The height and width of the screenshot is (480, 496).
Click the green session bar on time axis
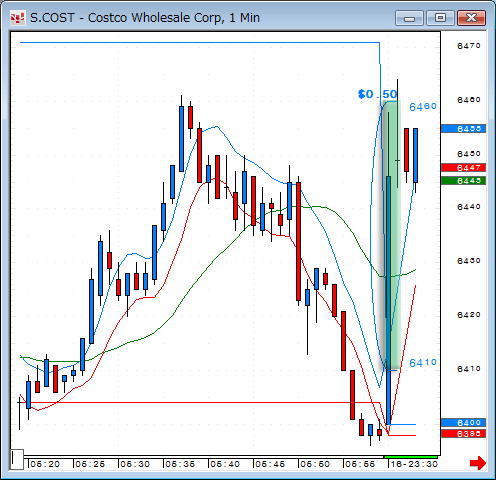coord(411,457)
